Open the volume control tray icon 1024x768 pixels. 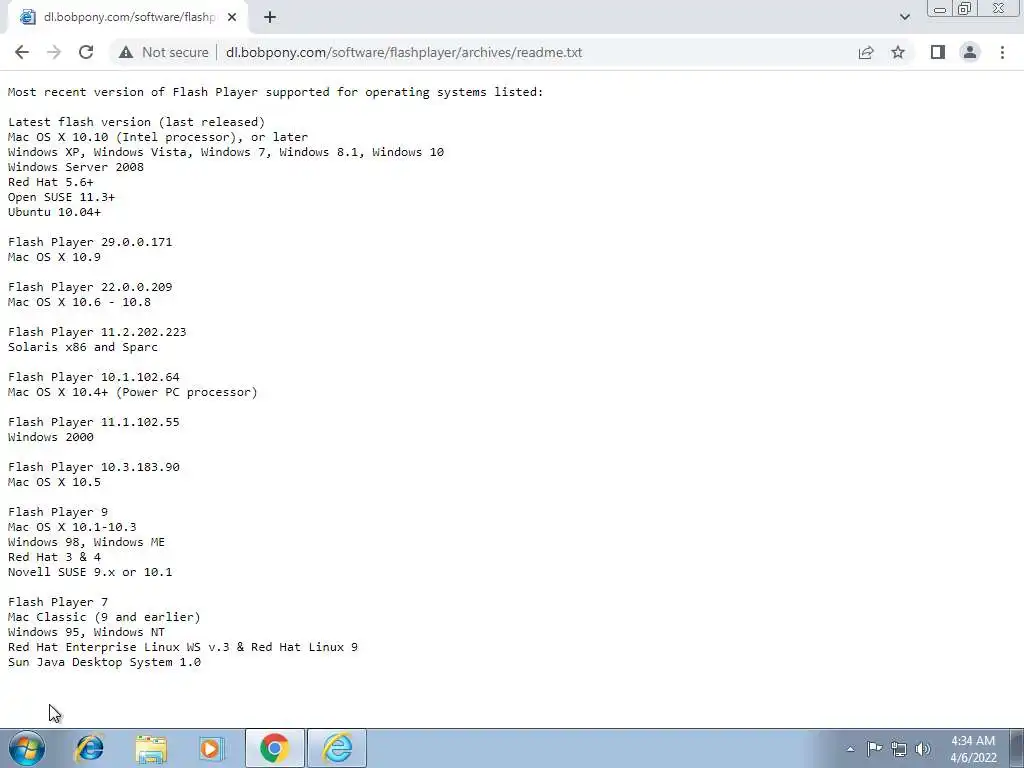(x=923, y=749)
